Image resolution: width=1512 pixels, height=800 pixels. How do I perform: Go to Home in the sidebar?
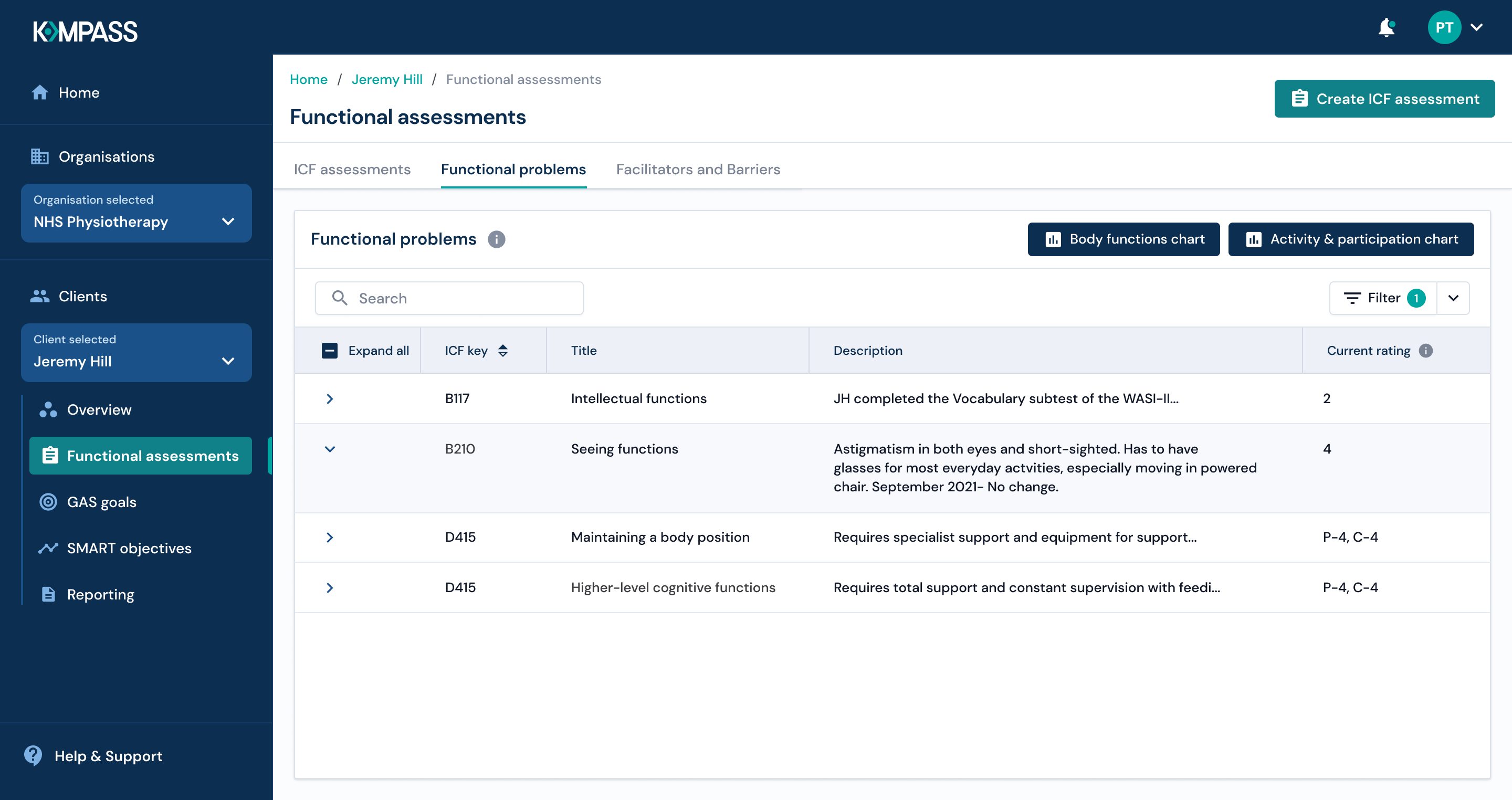tap(66, 92)
